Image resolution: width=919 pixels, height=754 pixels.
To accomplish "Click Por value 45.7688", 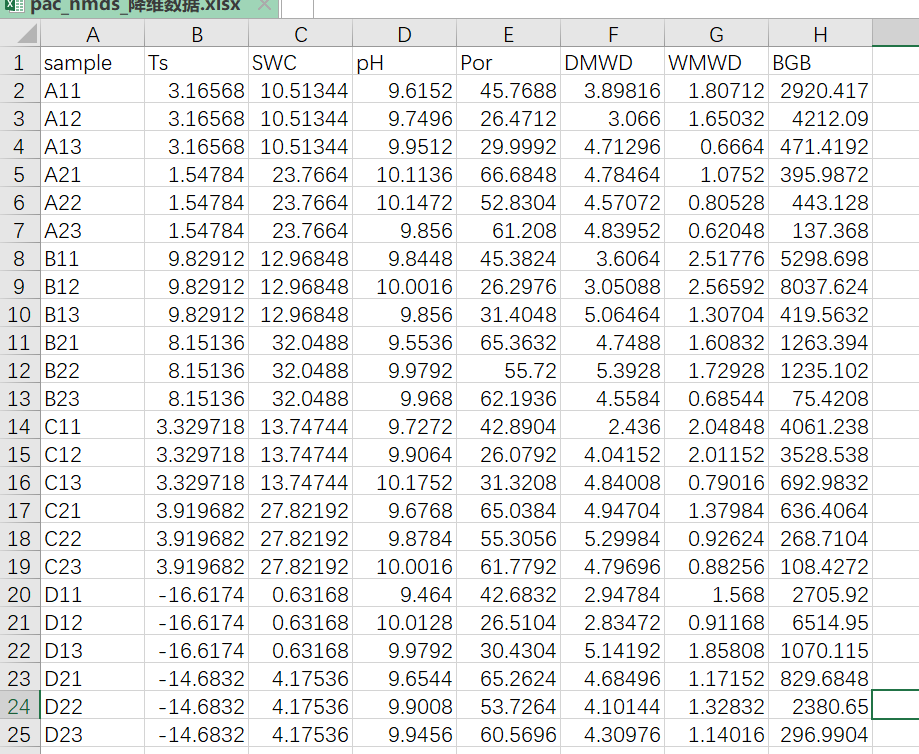I will coord(508,90).
